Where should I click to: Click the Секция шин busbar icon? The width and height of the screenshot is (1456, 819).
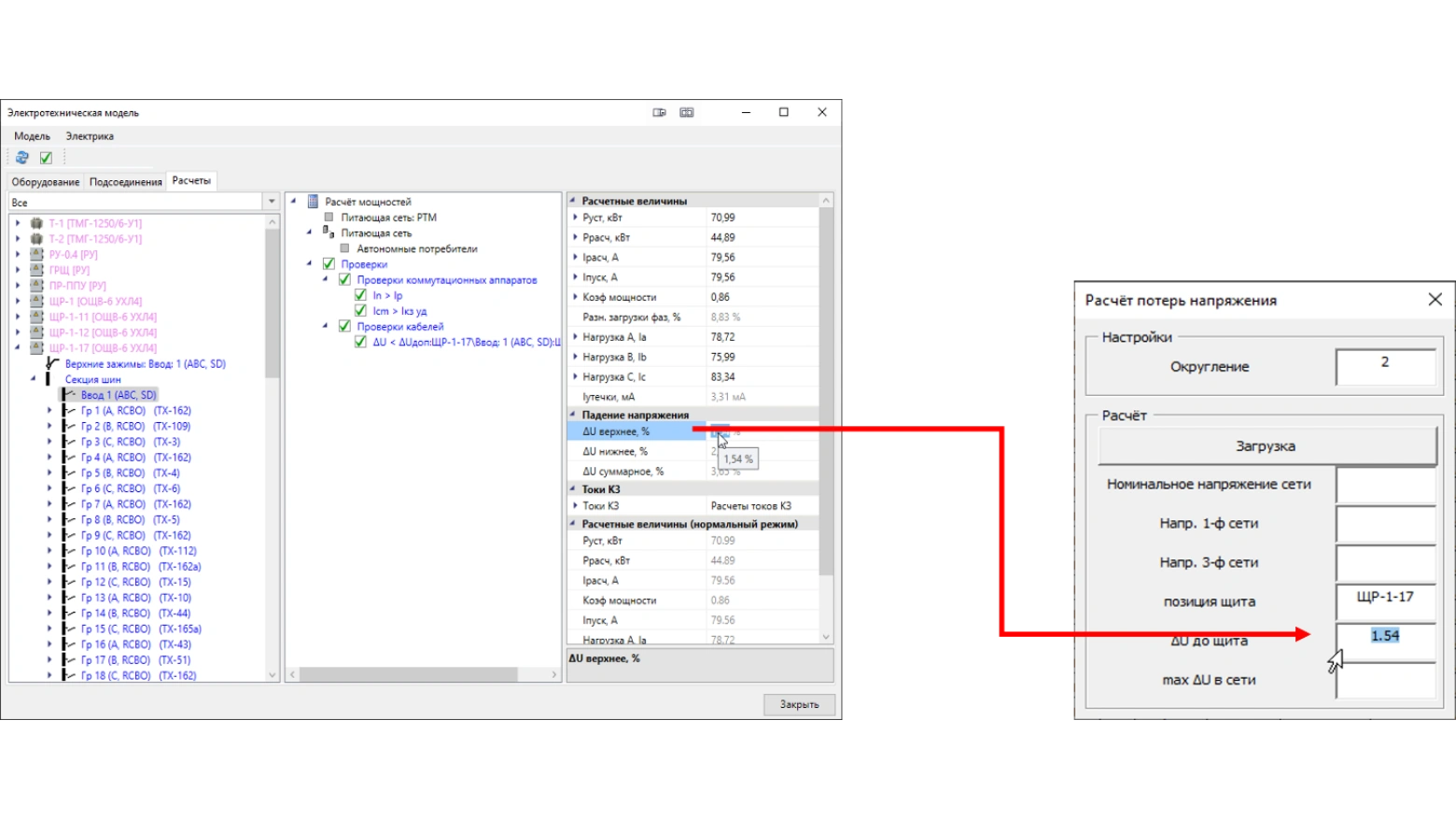[48, 379]
